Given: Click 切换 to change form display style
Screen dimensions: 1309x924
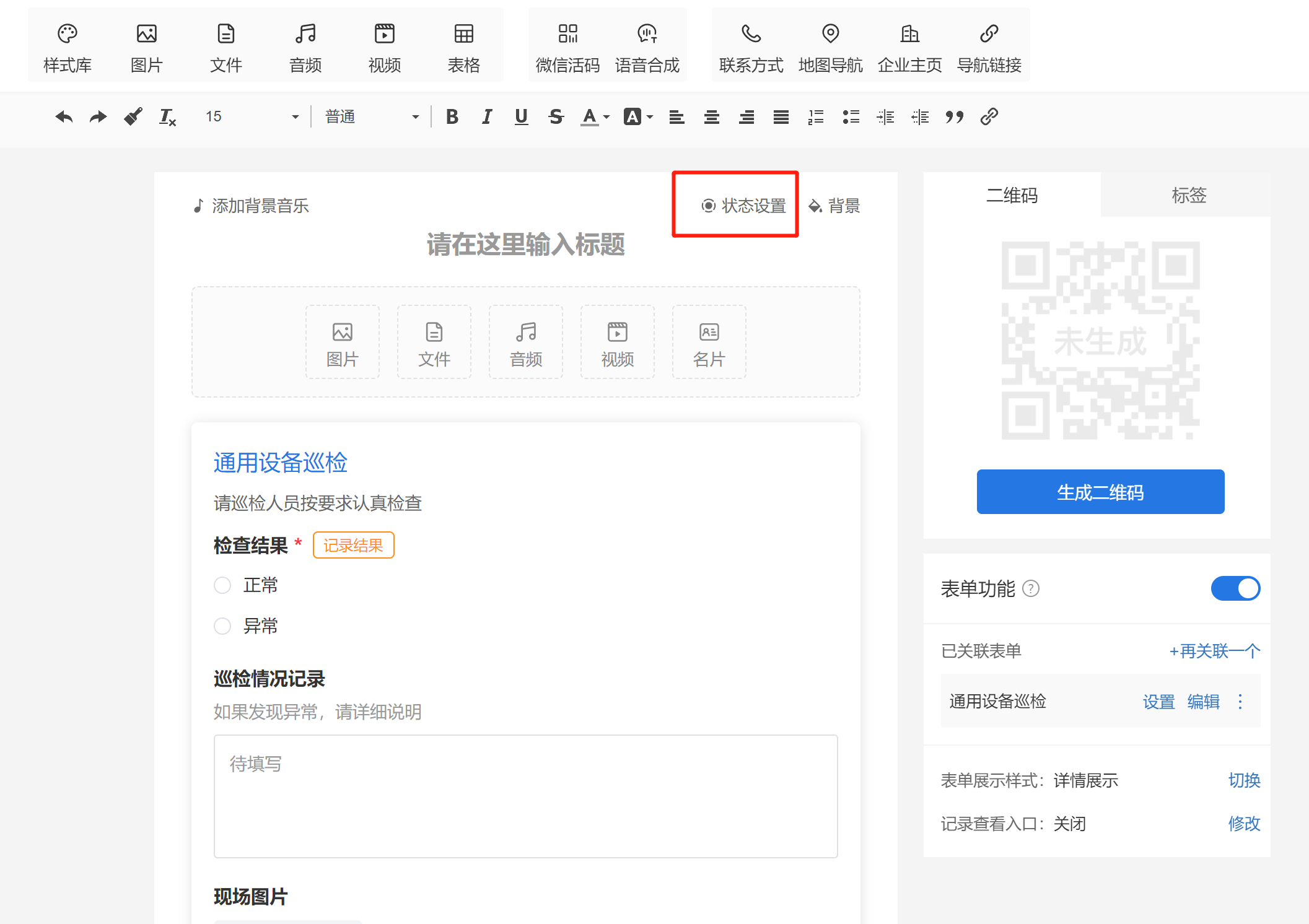Looking at the screenshot, I should coord(1244,780).
